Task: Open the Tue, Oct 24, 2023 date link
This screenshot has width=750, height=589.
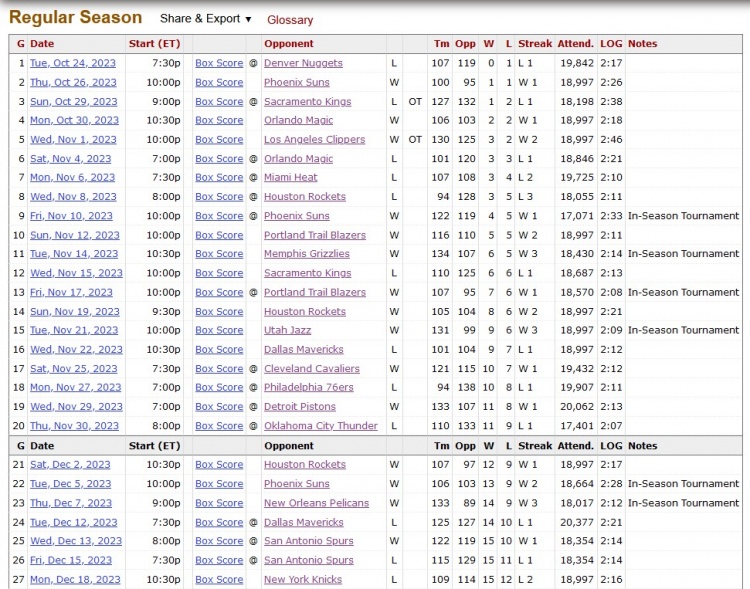Action: point(72,63)
